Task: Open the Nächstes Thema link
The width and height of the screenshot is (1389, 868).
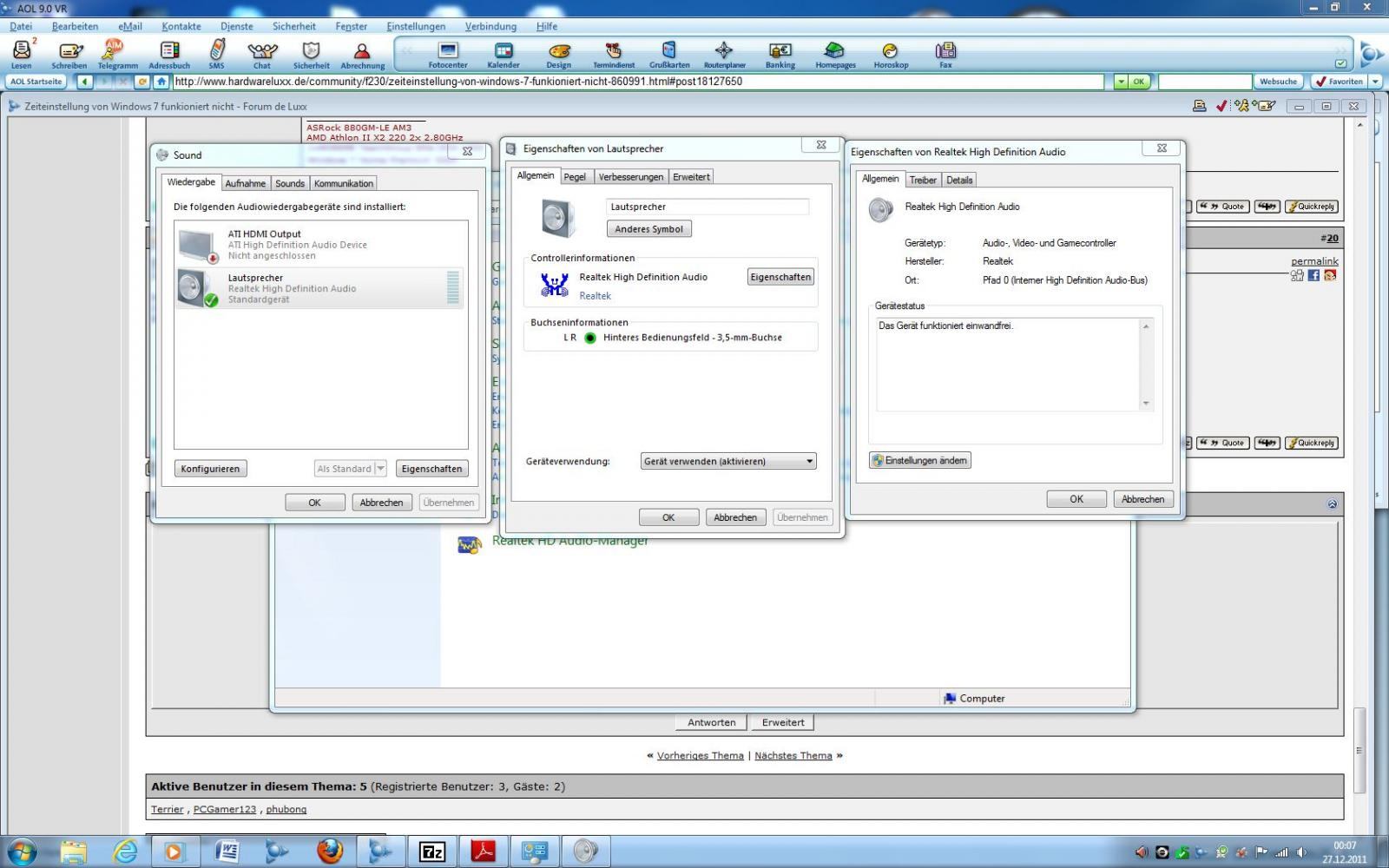Action: point(793,755)
